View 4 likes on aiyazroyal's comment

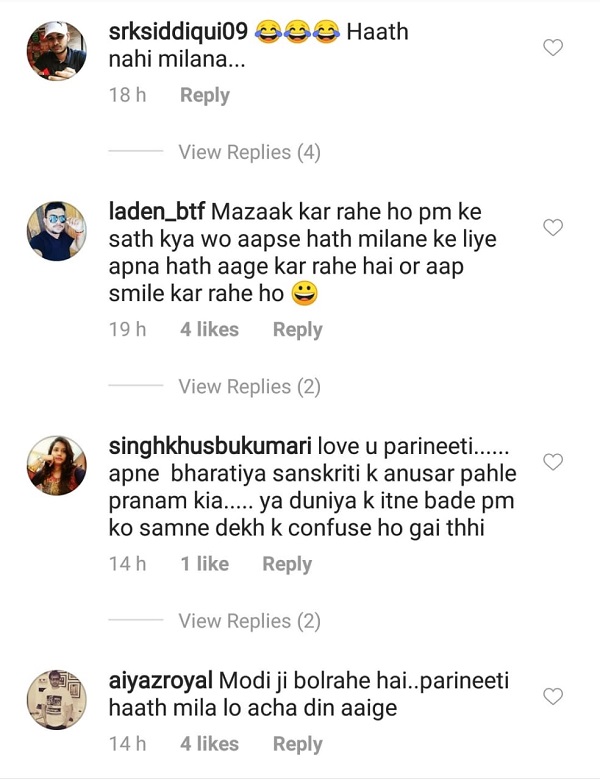click(x=209, y=744)
